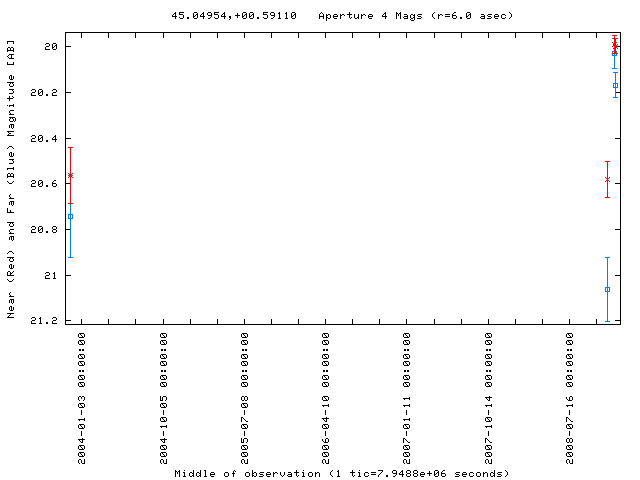Screen dimensions: 640x480
Task: Click date label 2005-07-08 00:00:00
Action: tap(244, 398)
